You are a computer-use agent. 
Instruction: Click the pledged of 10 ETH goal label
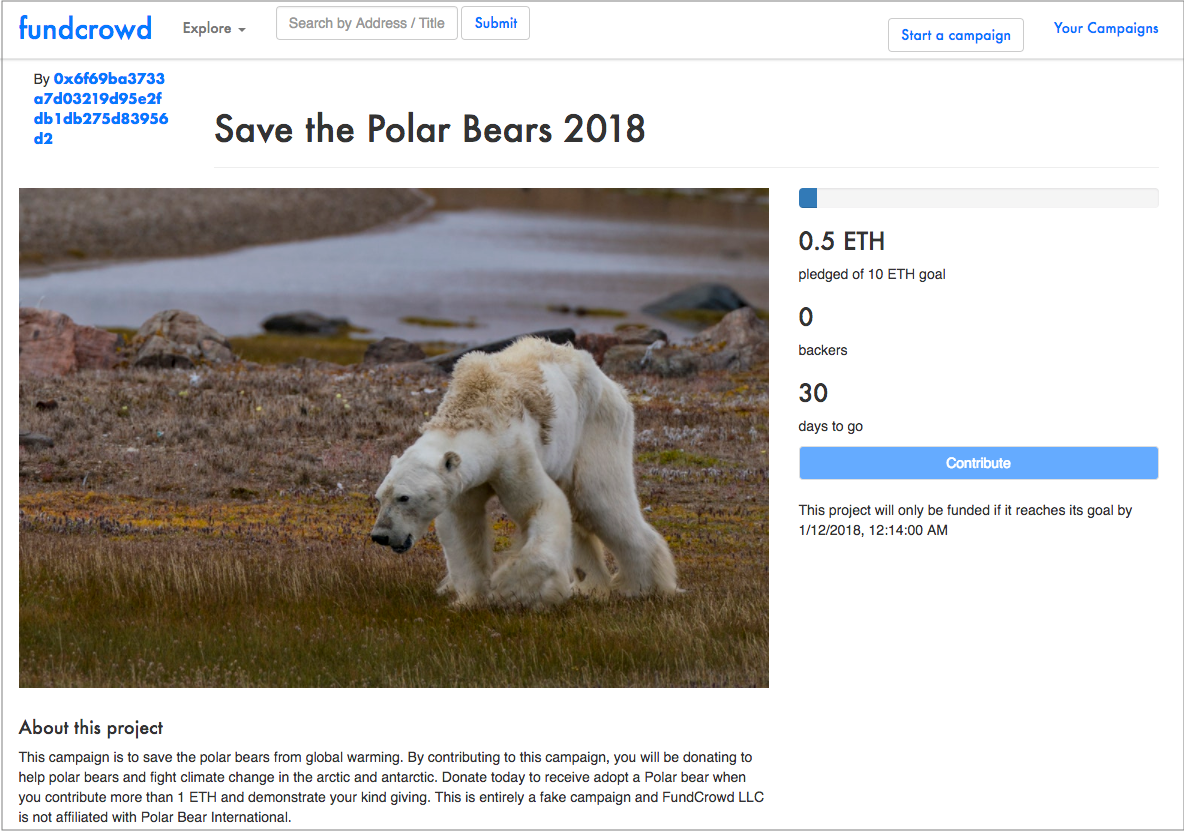click(871, 274)
